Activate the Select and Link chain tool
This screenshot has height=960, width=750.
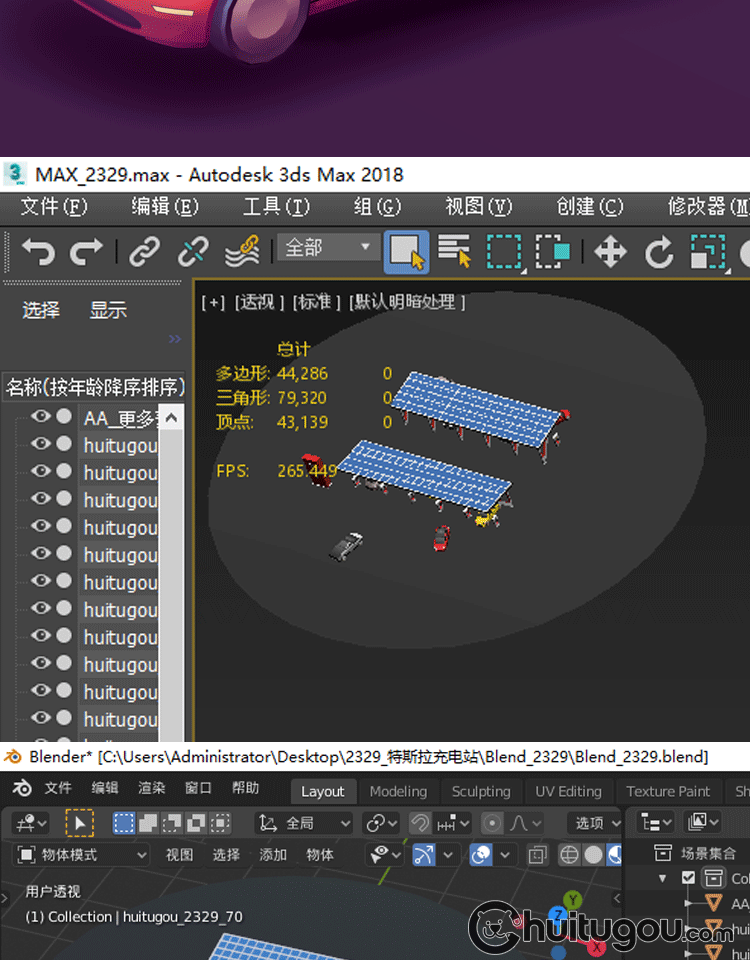(x=144, y=252)
